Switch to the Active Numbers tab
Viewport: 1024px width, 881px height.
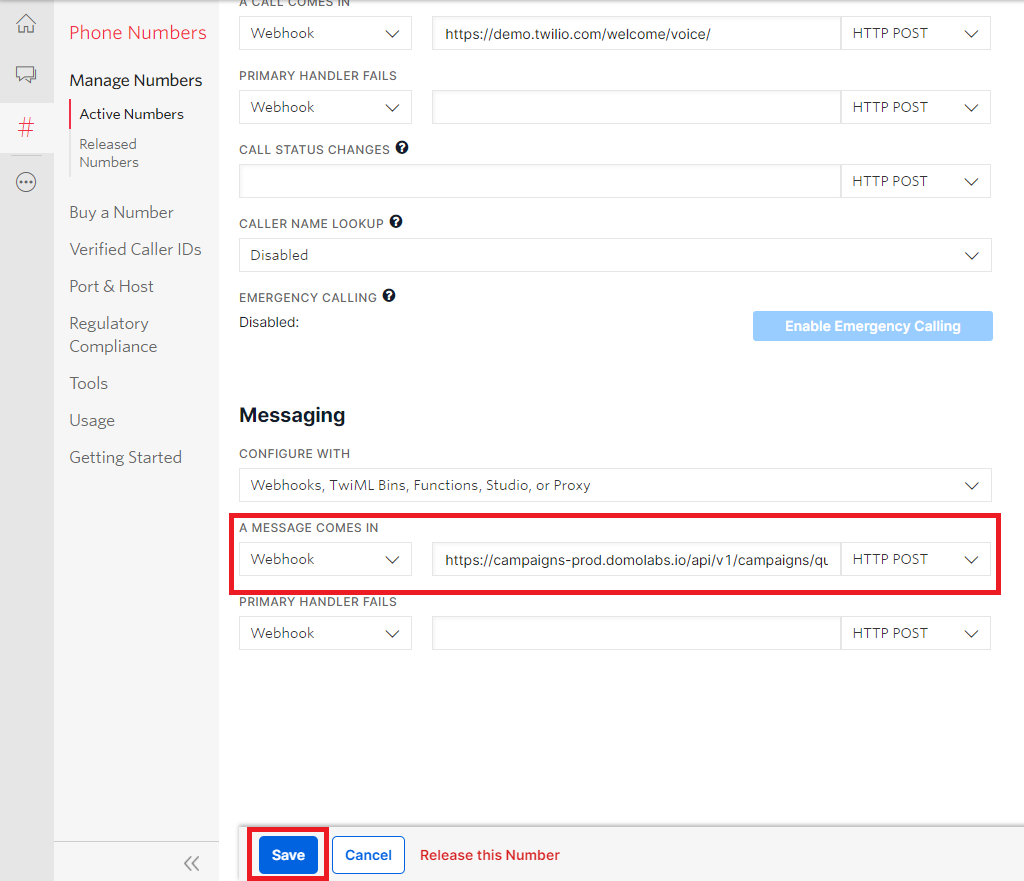point(133,114)
